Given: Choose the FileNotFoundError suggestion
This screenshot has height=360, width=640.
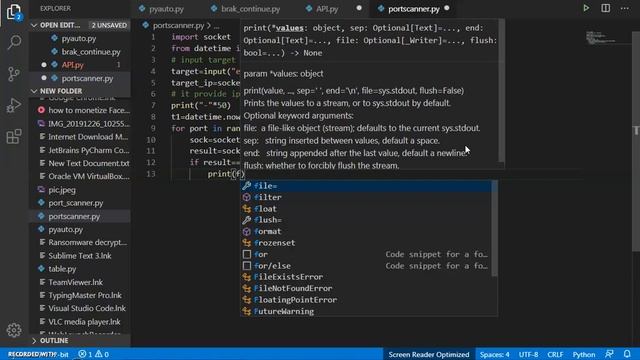Looking at the screenshot, I should [x=366, y=288].
